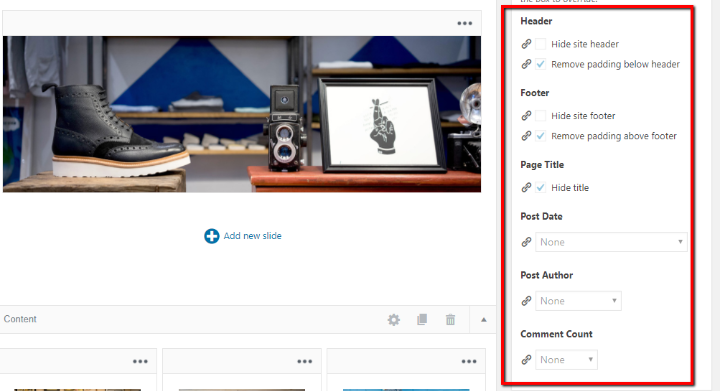Image resolution: width=720 pixels, height=391 pixels.
Task: Select the slide image with shoe and camera
Action: (242, 114)
